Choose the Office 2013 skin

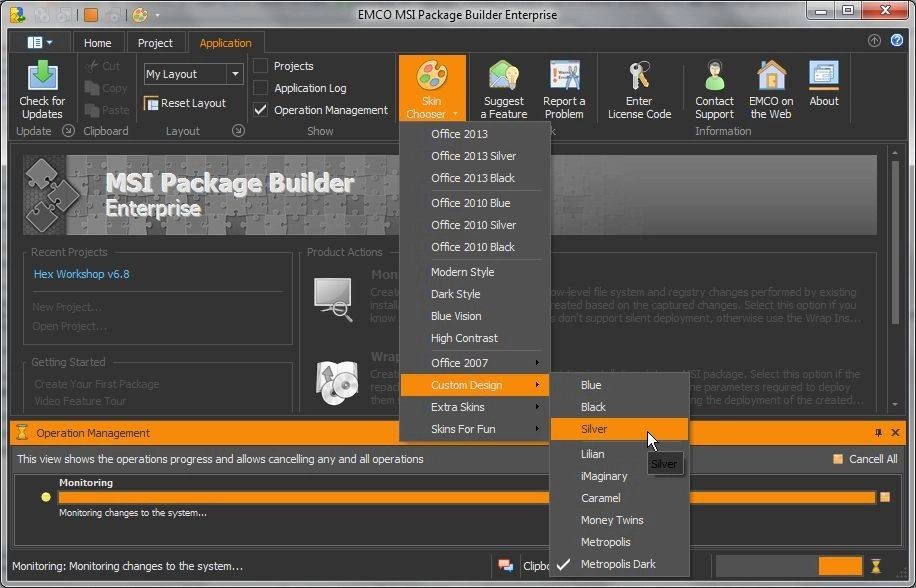[x=474, y=134]
